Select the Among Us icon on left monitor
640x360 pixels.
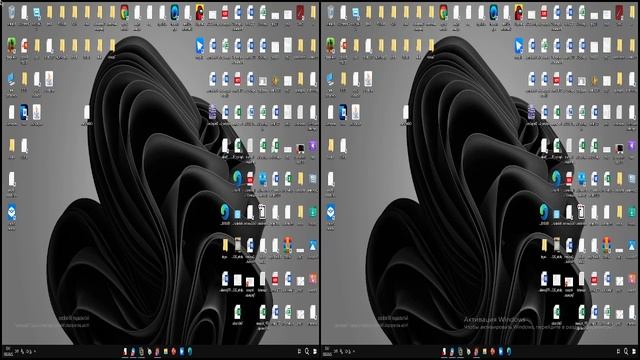(x=200, y=12)
